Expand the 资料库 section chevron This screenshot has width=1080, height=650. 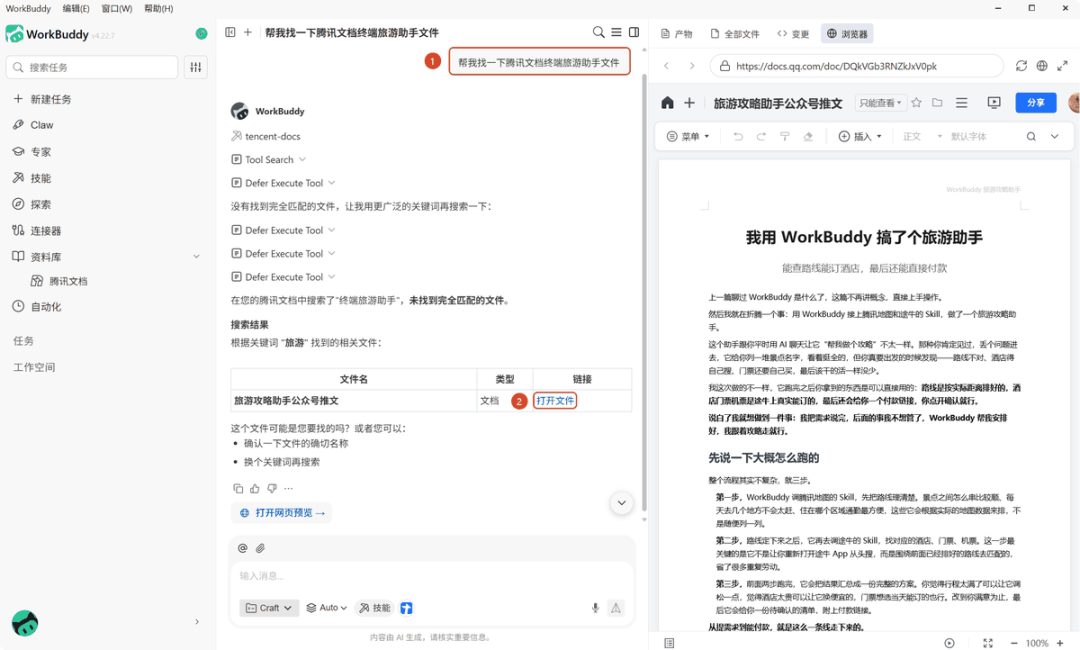[196, 257]
